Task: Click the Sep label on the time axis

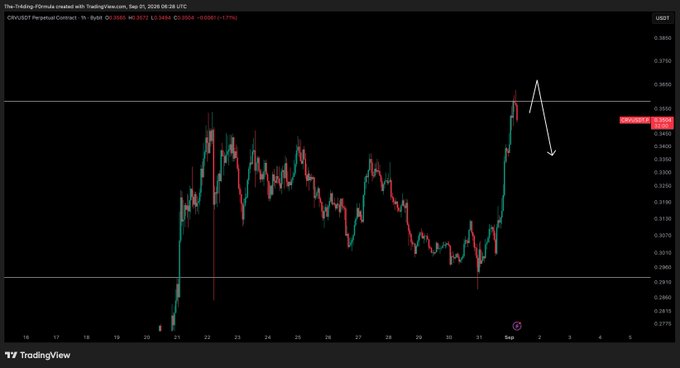Action: pos(509,337)
